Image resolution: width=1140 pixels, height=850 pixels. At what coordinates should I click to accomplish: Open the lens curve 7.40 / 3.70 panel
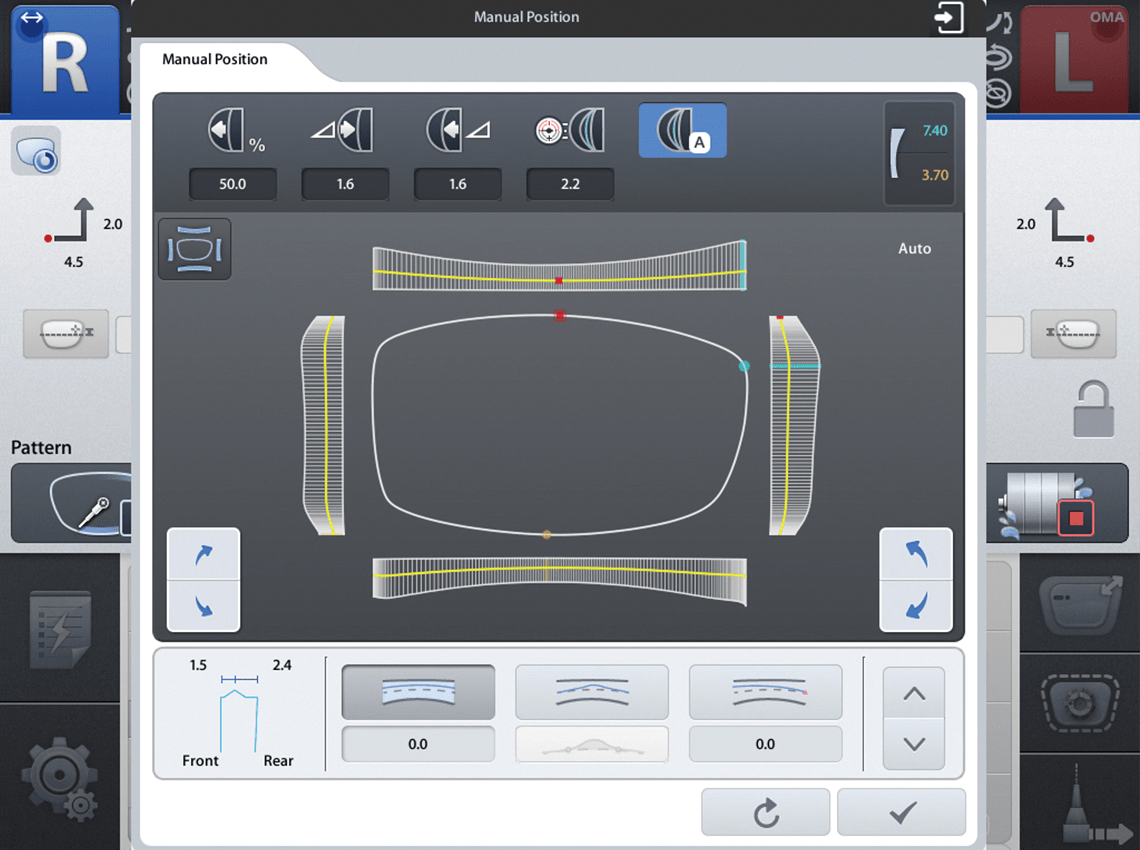(x=919, y=153)
